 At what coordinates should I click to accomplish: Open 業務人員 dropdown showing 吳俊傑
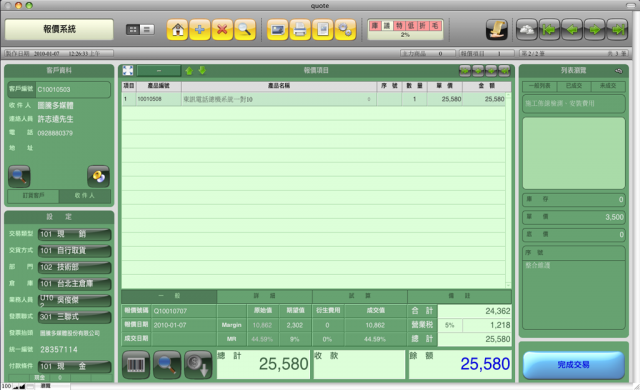tap(74, 300)
